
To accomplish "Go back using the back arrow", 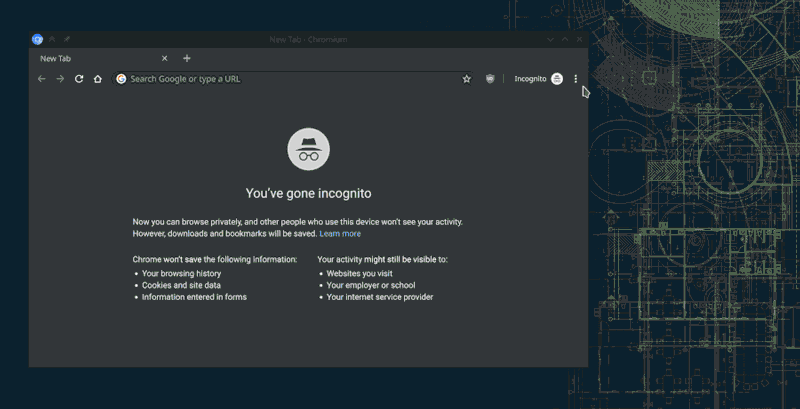I will [42, 79].
